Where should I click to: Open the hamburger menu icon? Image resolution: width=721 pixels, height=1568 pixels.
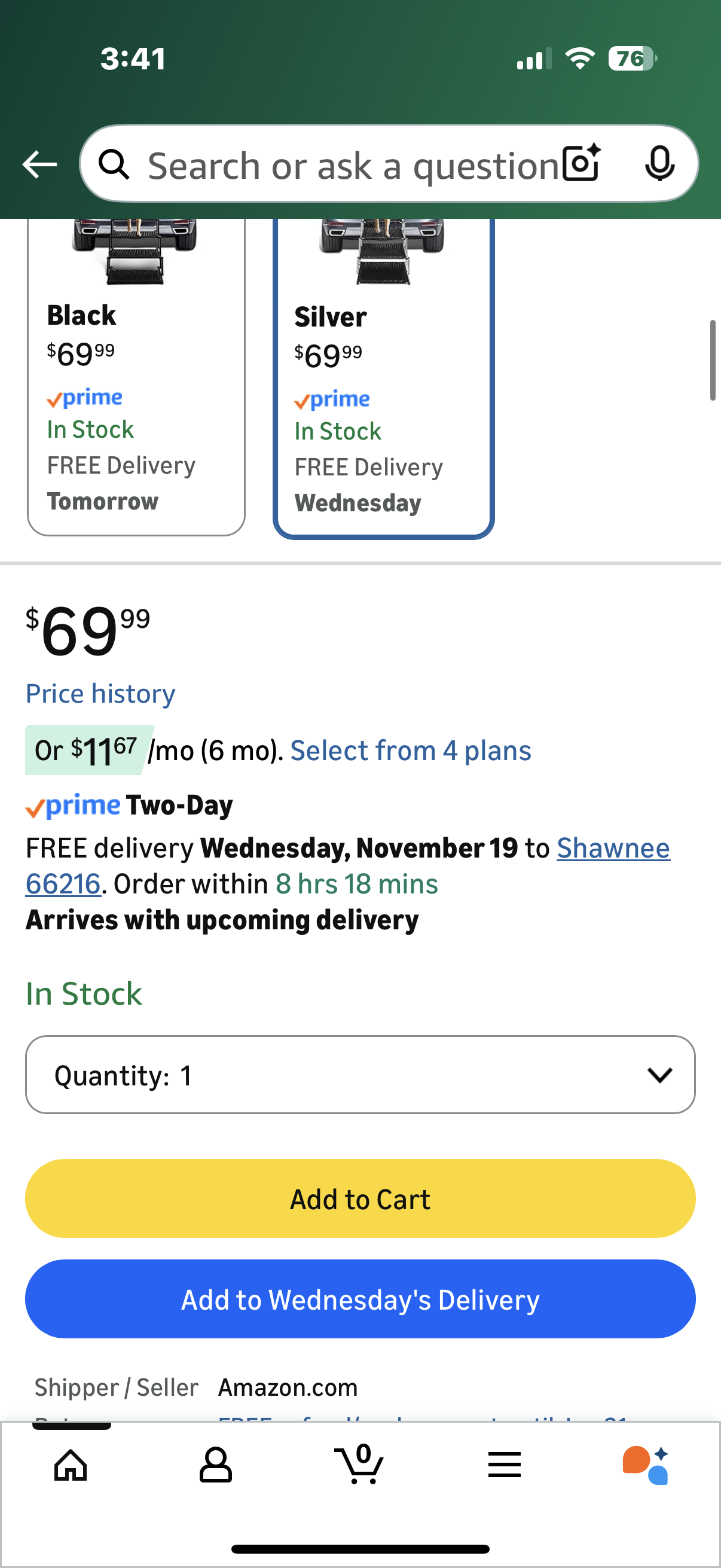tap(505, 1465)
